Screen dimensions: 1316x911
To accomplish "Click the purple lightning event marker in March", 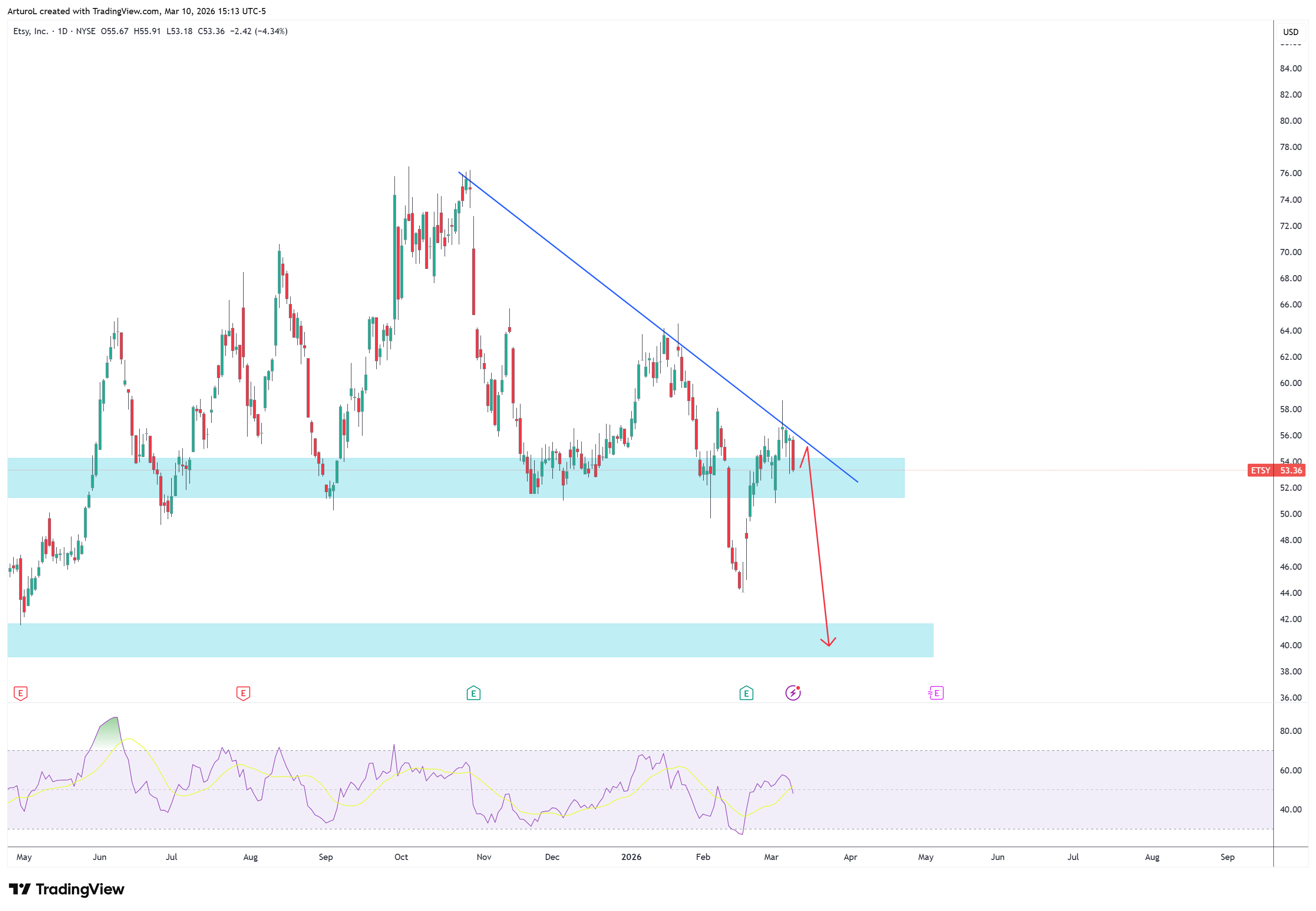I will point(793,693).
